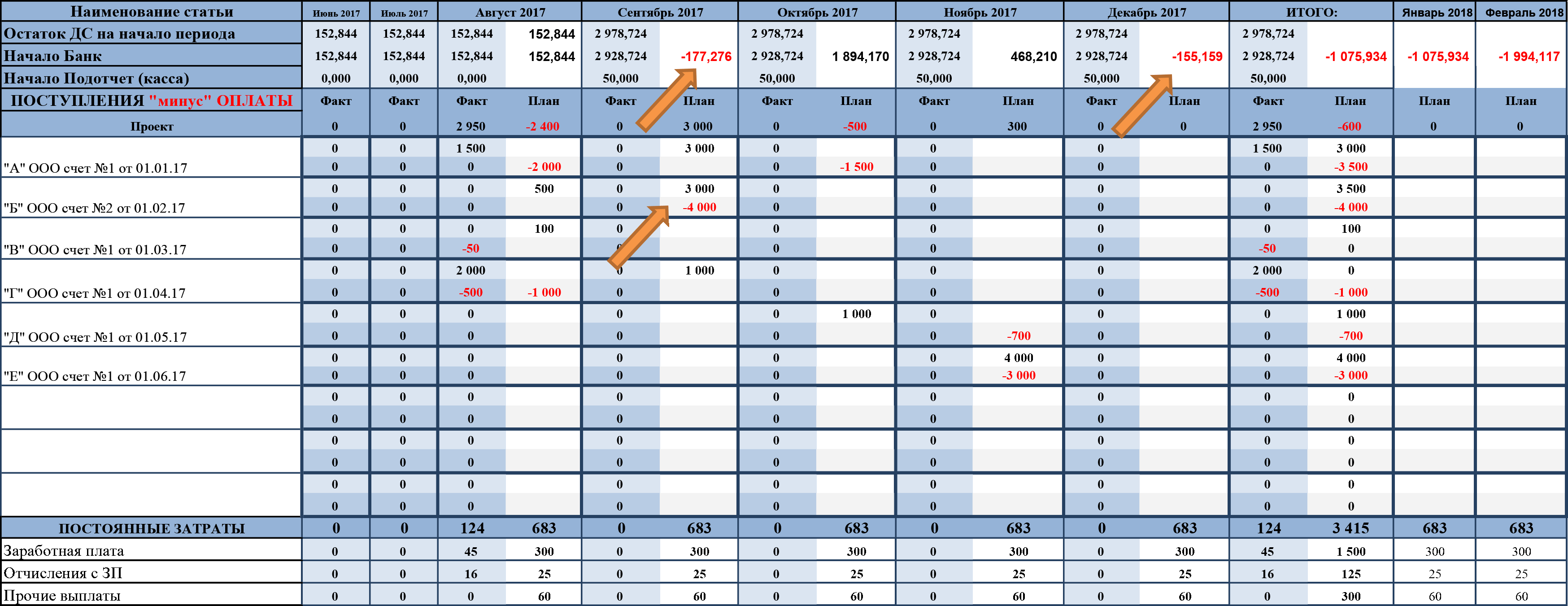Click the "Проект" label cell

click(151, 126)
